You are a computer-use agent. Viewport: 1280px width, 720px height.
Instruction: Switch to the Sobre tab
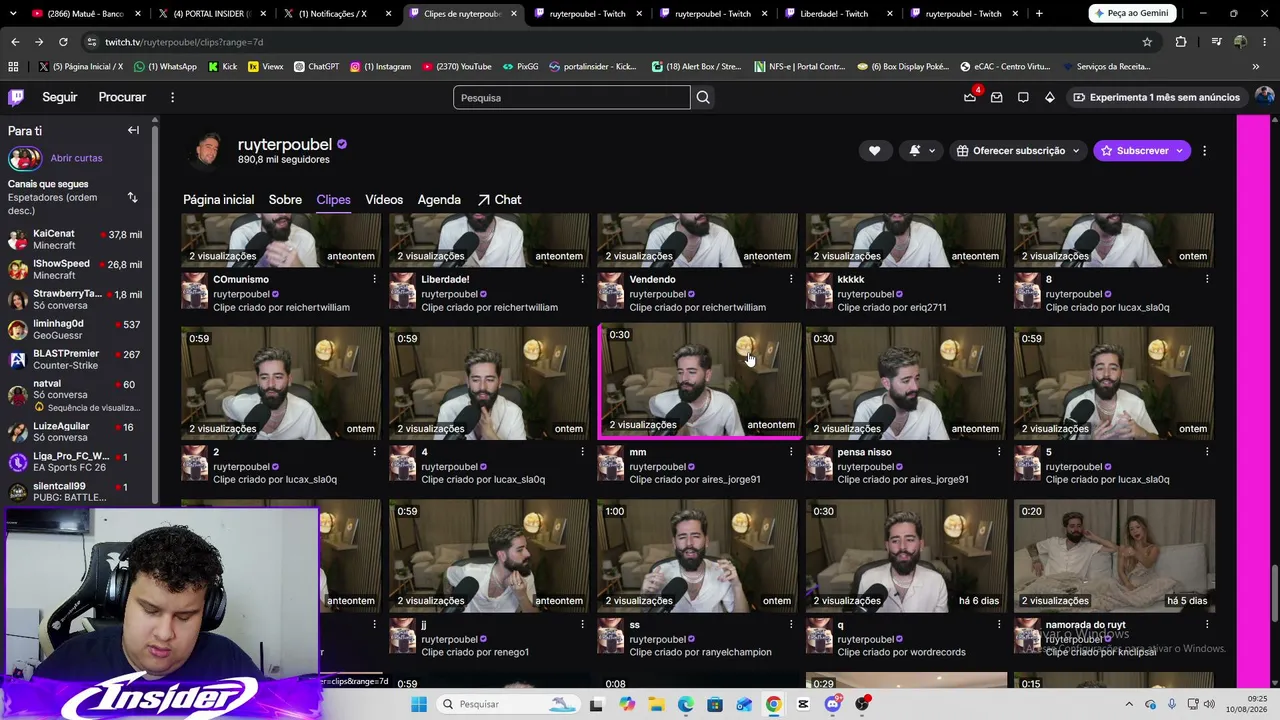coord(285,200)
